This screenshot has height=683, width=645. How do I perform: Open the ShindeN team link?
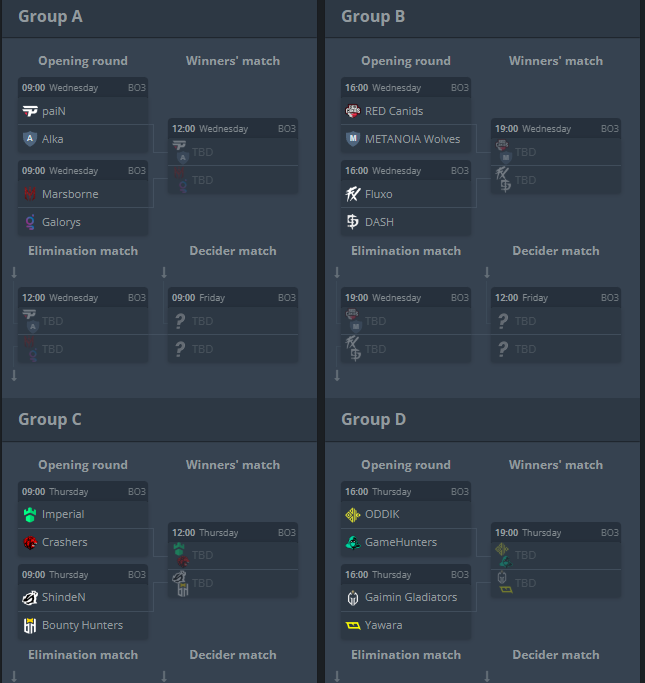point(64,597)
